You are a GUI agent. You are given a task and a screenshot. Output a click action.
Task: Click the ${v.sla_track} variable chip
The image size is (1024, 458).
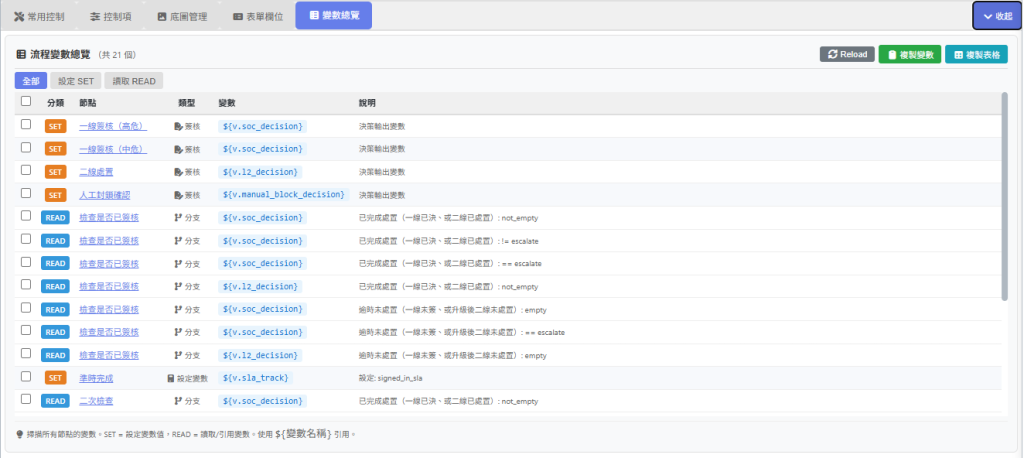coord(256,378)
